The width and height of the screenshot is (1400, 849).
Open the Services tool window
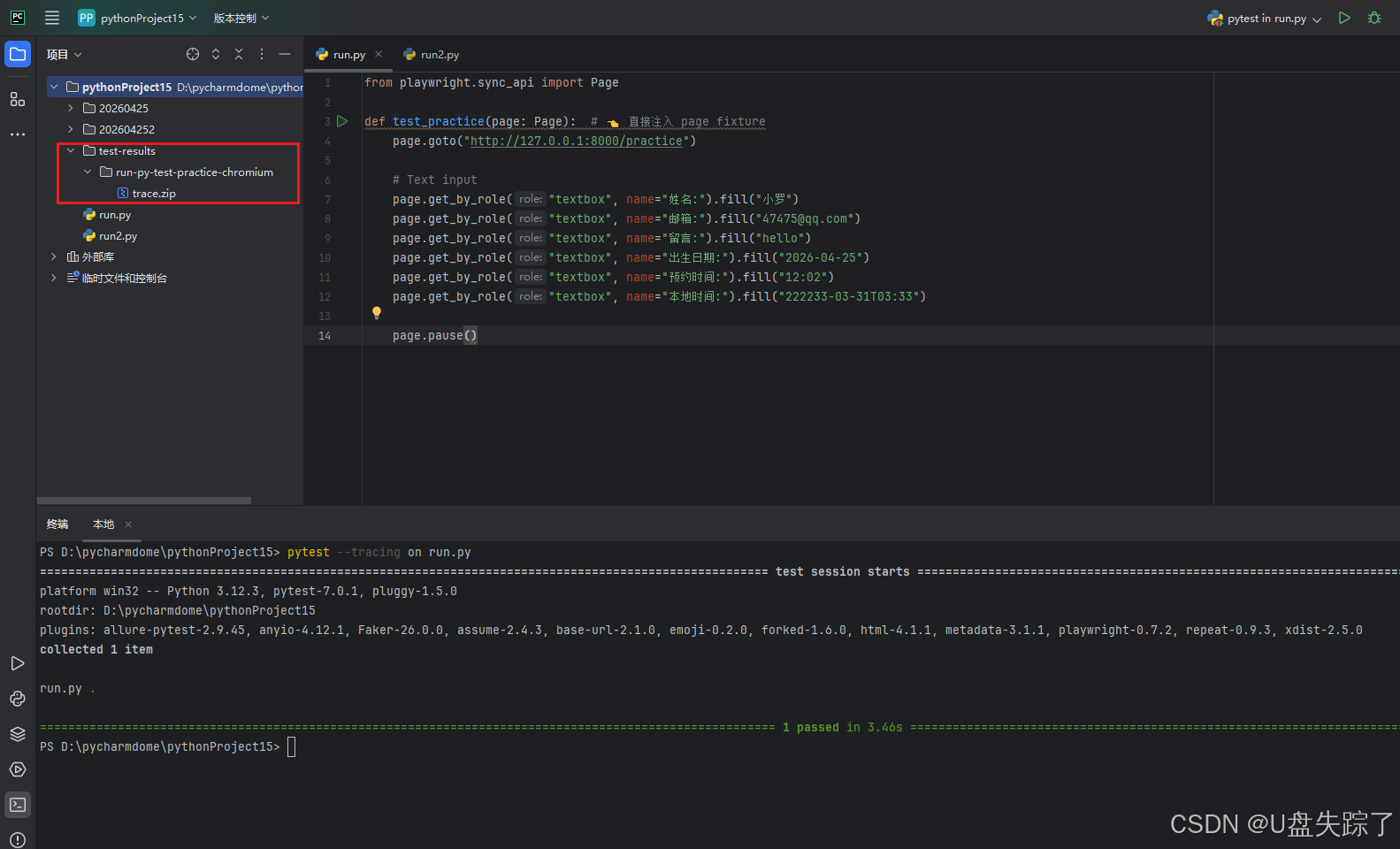point(18,769)
